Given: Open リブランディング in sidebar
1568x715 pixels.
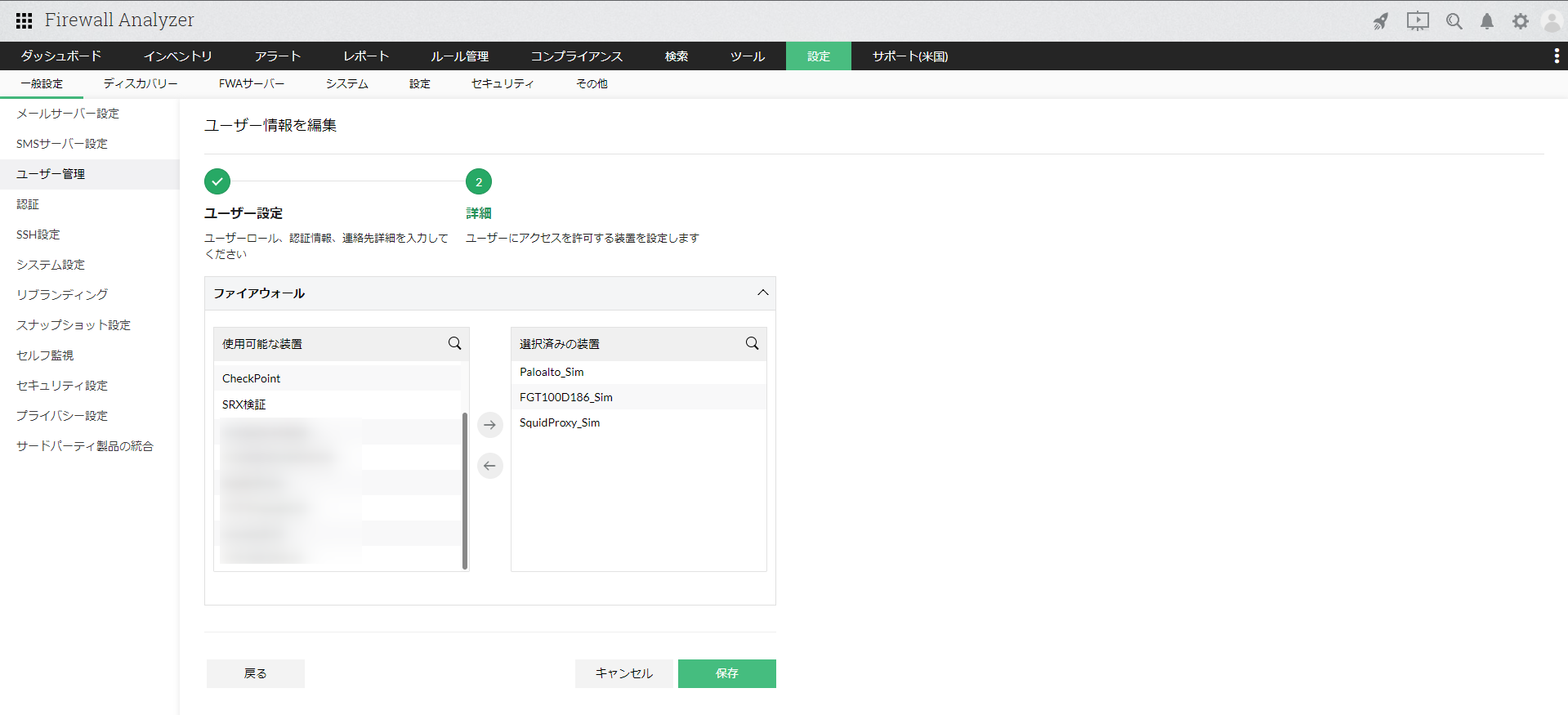Looking at the screenshot, I should [90, 295].
